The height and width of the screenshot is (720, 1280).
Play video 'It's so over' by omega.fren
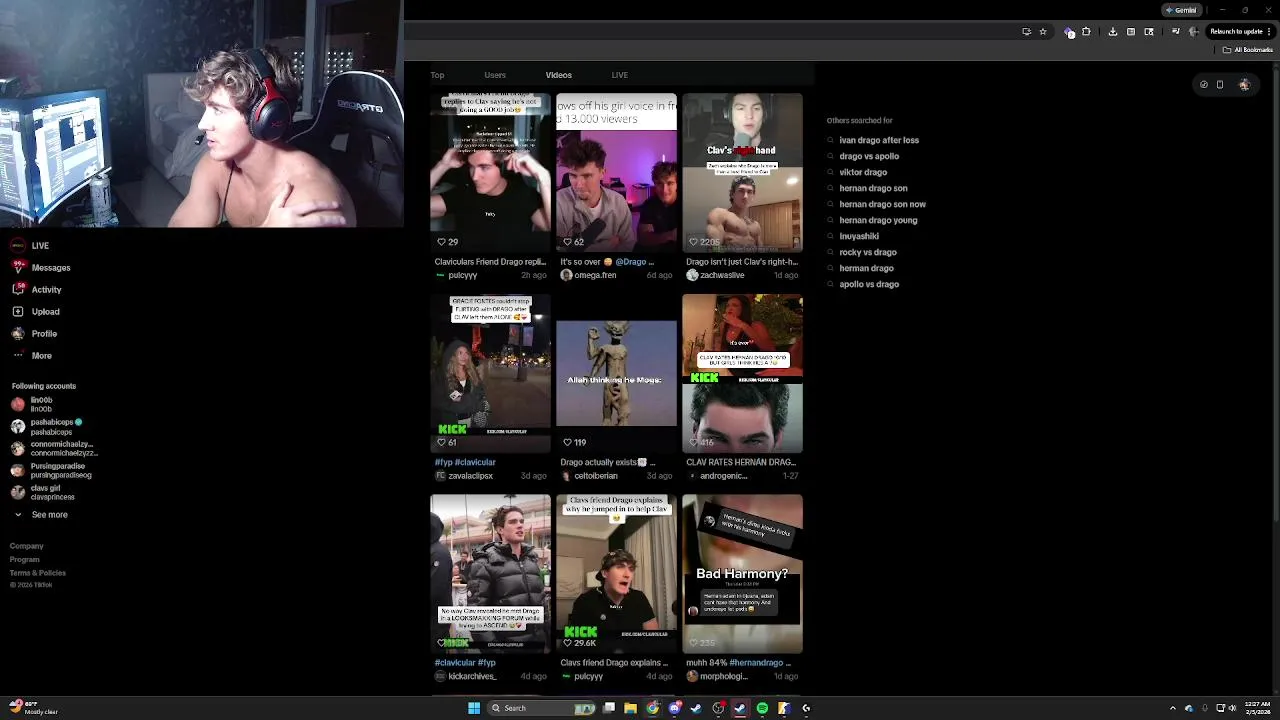click(616, 172)
